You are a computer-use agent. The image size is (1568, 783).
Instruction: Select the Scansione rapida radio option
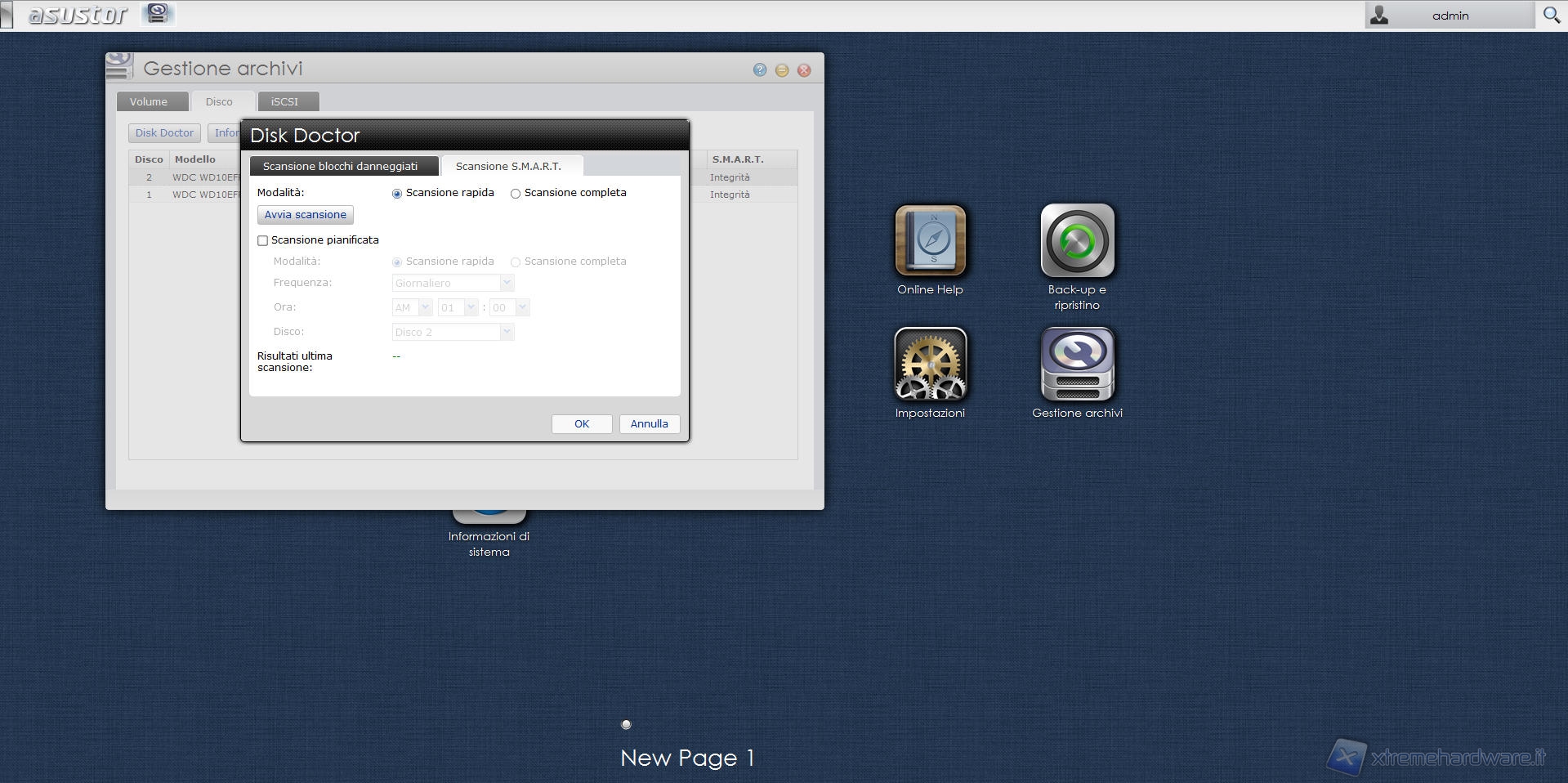397,194
